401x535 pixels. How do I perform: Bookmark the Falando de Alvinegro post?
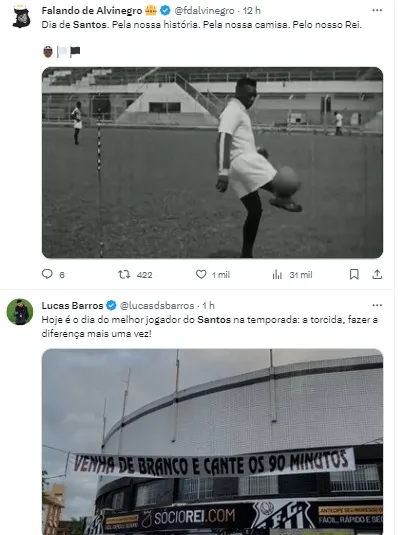[x=354, y=274]
